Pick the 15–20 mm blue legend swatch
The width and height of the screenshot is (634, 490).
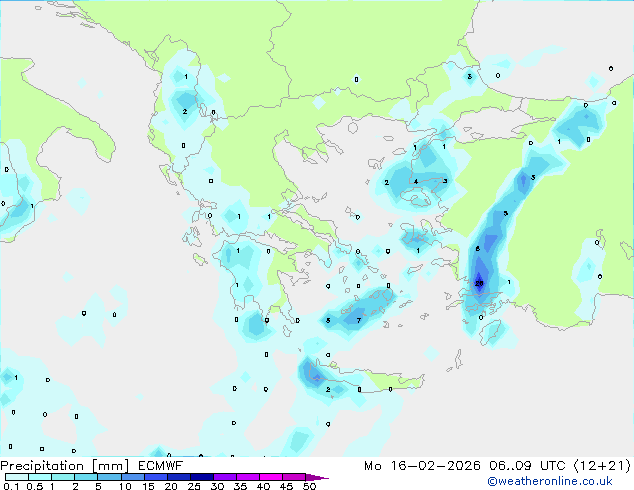tap(156, 477)
